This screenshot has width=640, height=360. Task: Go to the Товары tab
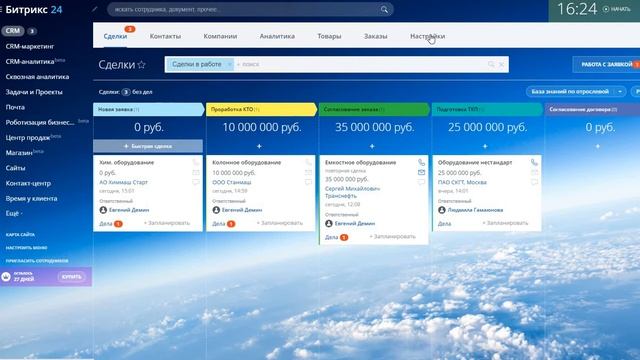(329, 36)
